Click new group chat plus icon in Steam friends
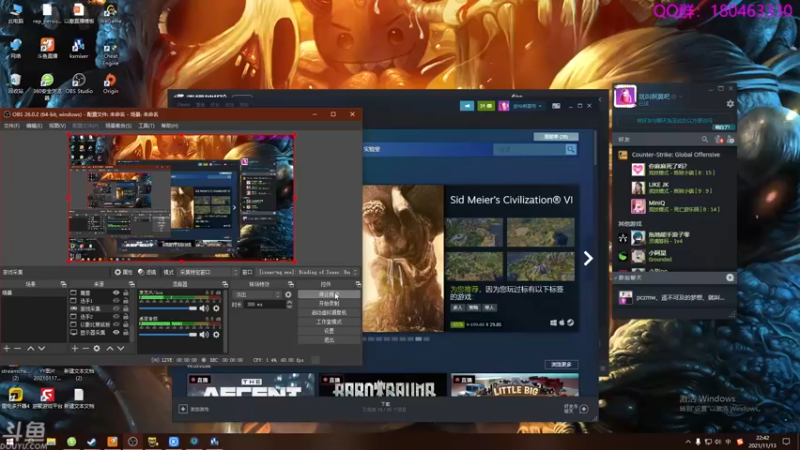The height and width of the screenshot is (450, 800). (730, 278)
